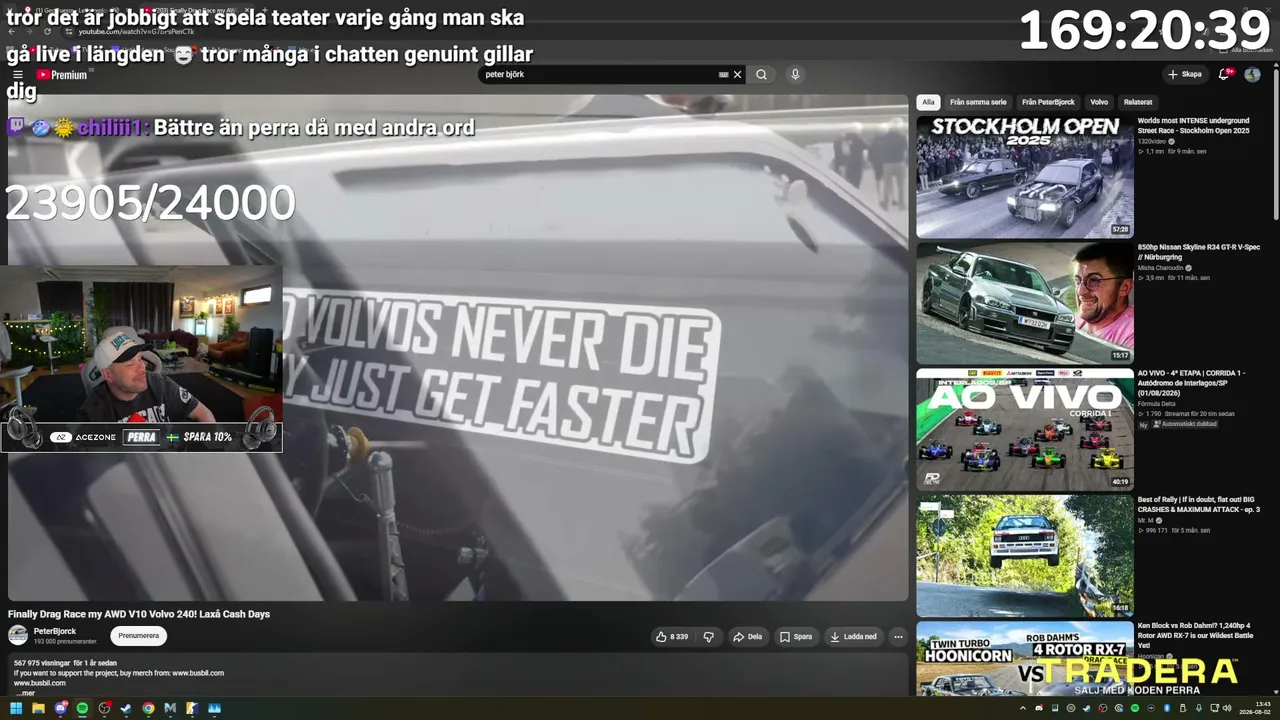Screen dimensions: 1280x720
Task: Open Discord from the taskbar
Action: click(60, 708)
